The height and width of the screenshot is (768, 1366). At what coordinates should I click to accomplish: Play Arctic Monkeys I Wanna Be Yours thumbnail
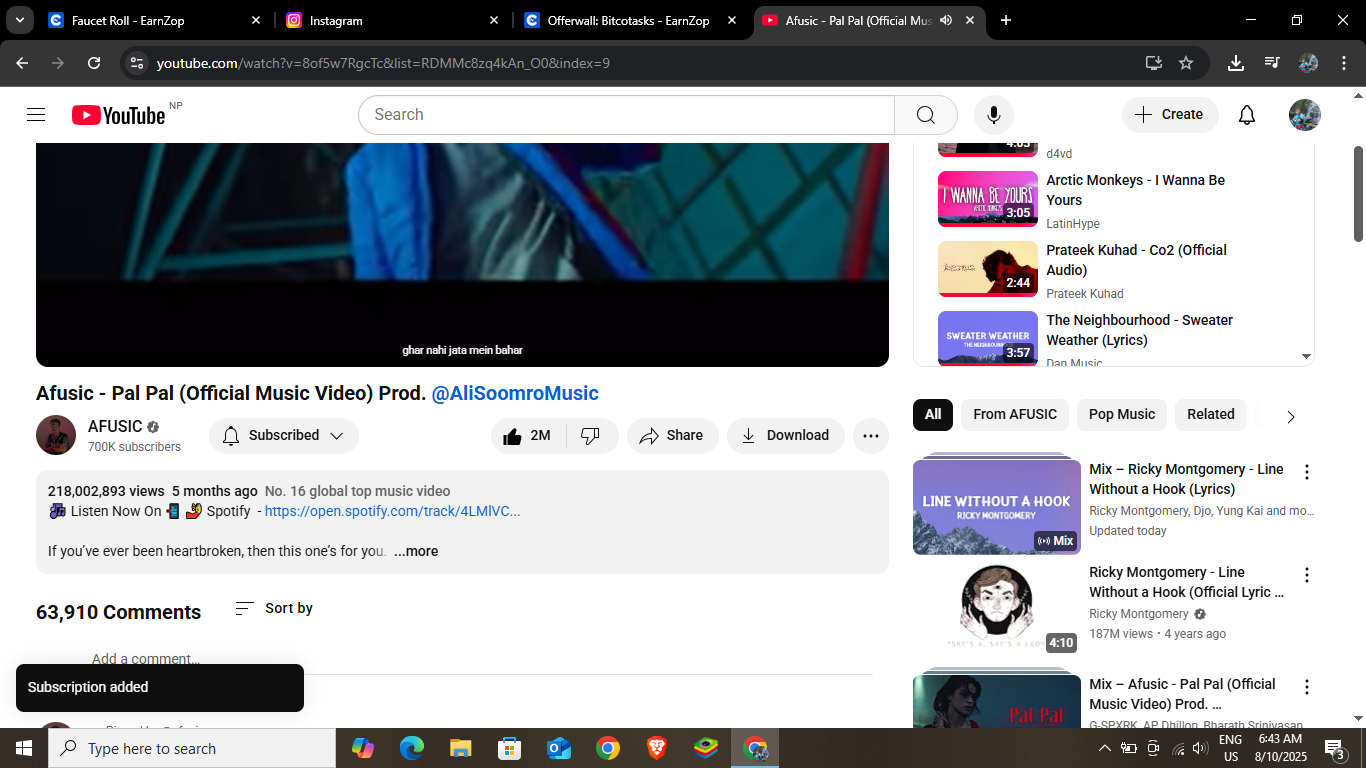[x=988, y=199]
